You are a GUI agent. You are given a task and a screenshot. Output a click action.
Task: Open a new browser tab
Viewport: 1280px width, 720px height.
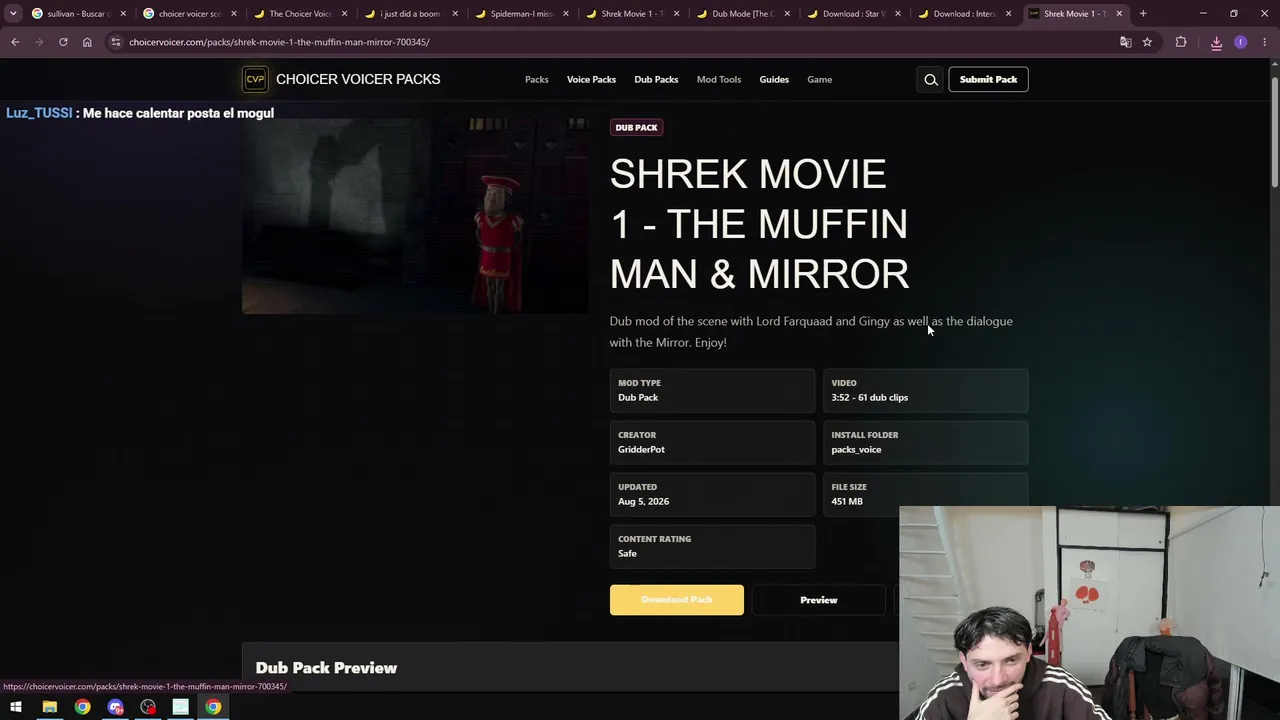[1143, 14]
